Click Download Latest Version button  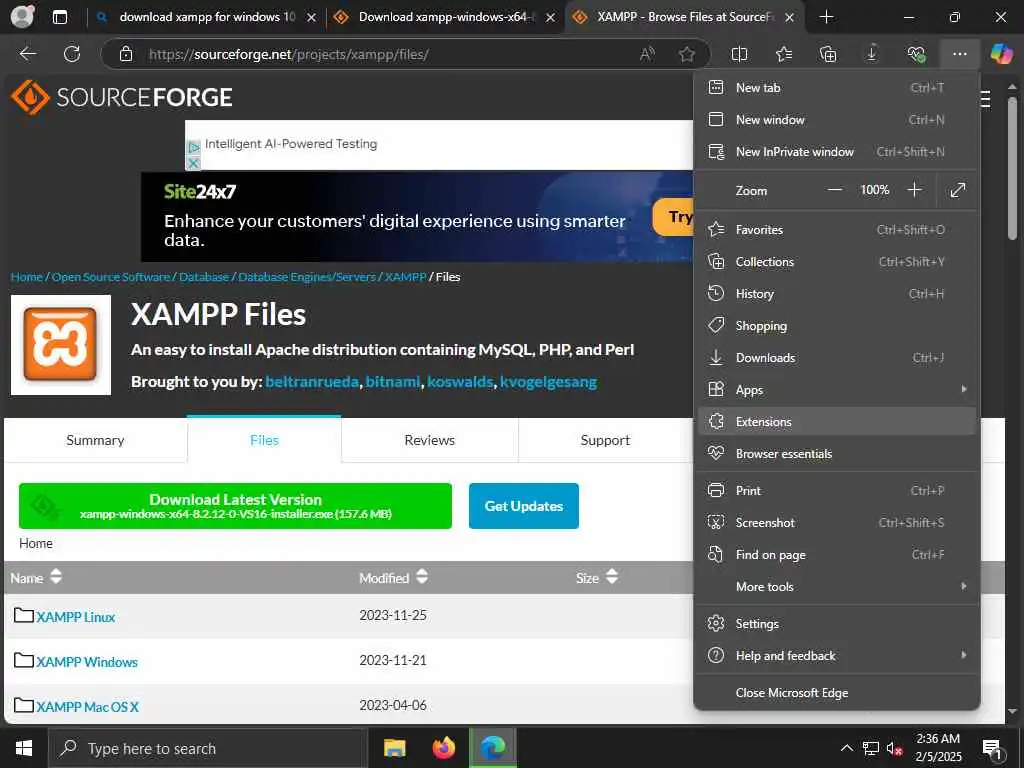click(235, 506)
